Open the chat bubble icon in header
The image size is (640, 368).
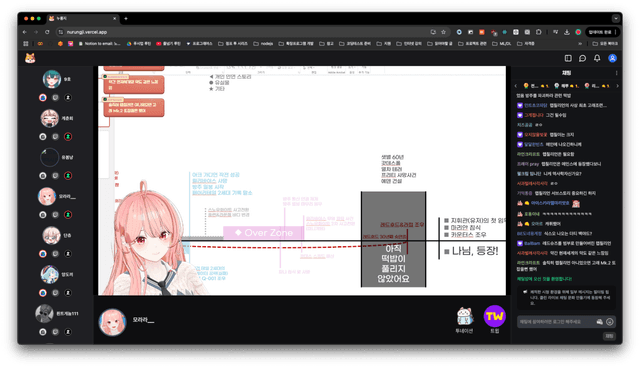point(582,58)
